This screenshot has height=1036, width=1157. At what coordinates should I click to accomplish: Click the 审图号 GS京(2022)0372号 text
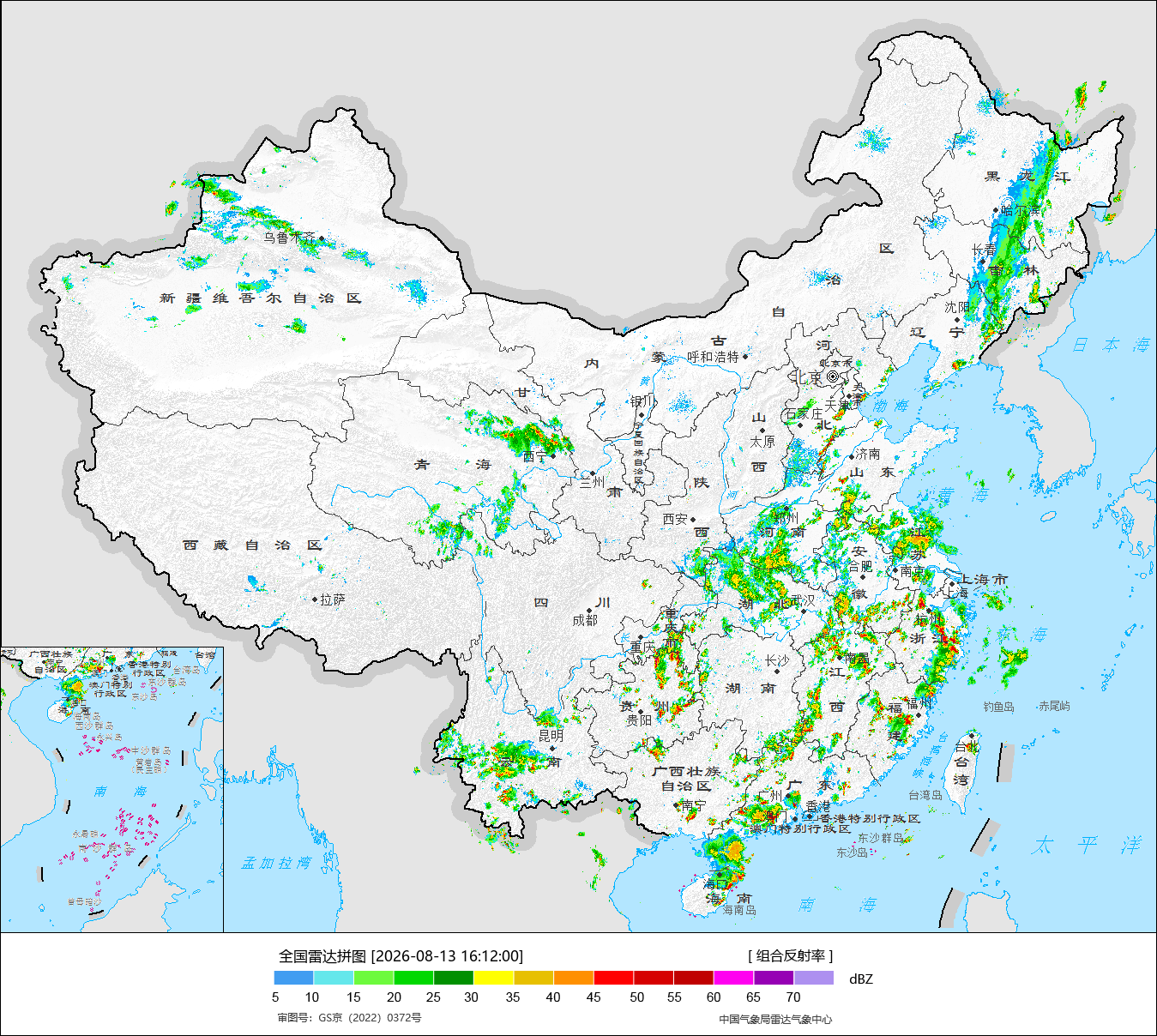[x=349, y=1018]
